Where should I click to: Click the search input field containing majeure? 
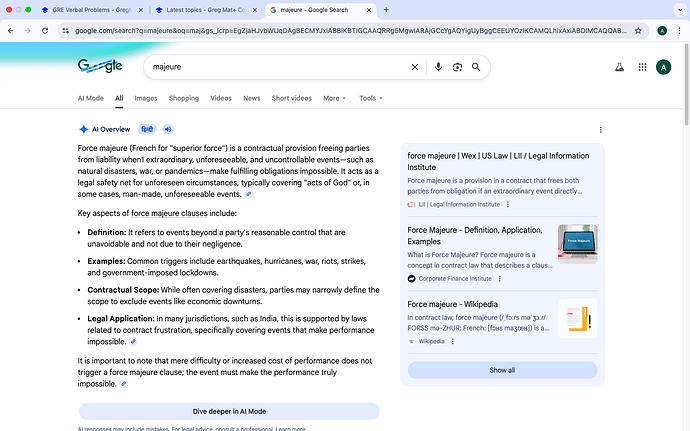click(277, 67)
